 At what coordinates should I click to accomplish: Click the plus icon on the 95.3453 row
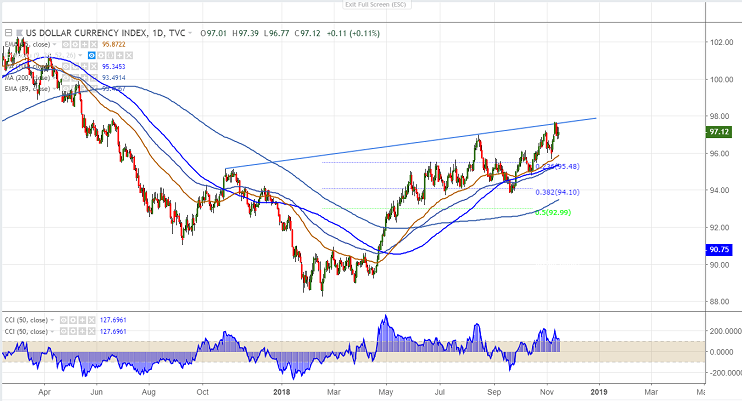(85, 67)
